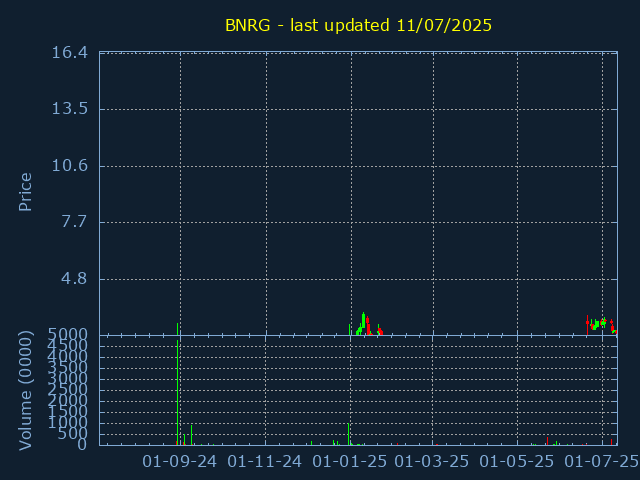The height and width of the screenshot is (480, 640).
Task: Select the 13.5 price axis label
Action: tap(69, 109)
